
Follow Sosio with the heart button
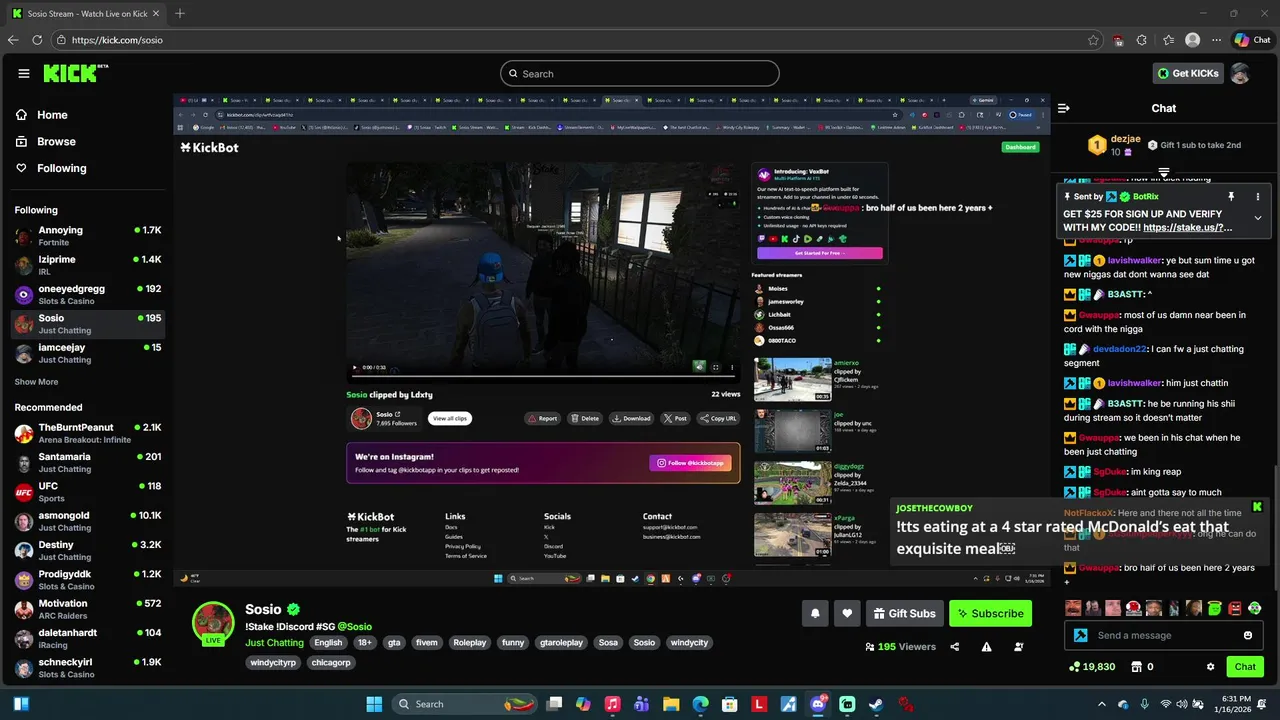[x=847, y=613]
